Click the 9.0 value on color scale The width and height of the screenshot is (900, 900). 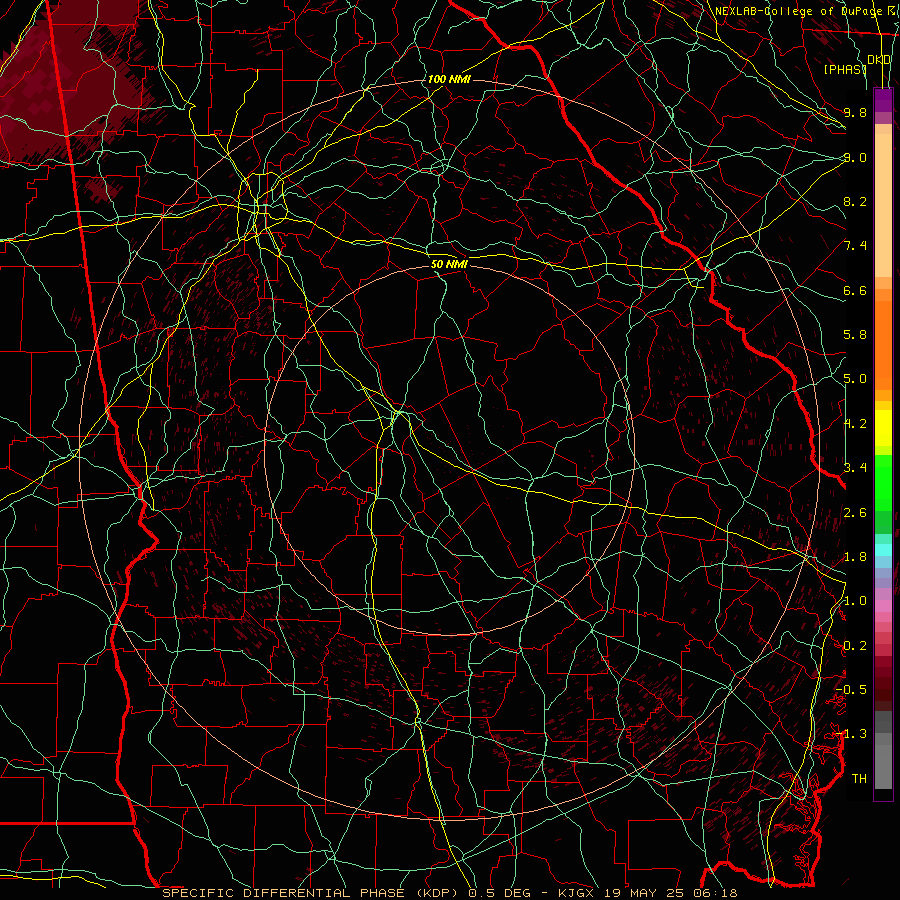(x=855, y=157)
